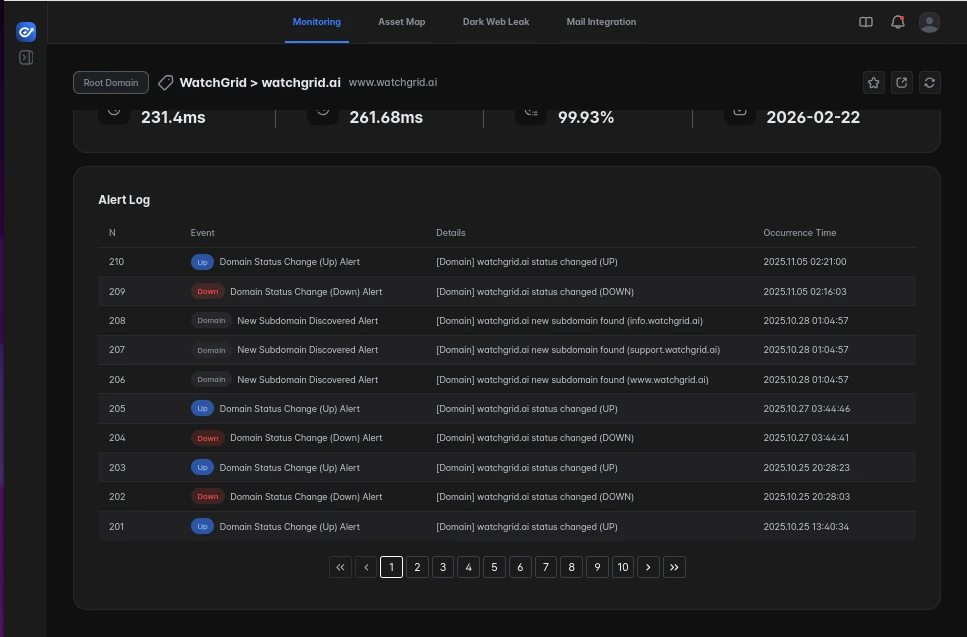Click the app logo icon in sidebar
The image size is (967, 637).
26,31
